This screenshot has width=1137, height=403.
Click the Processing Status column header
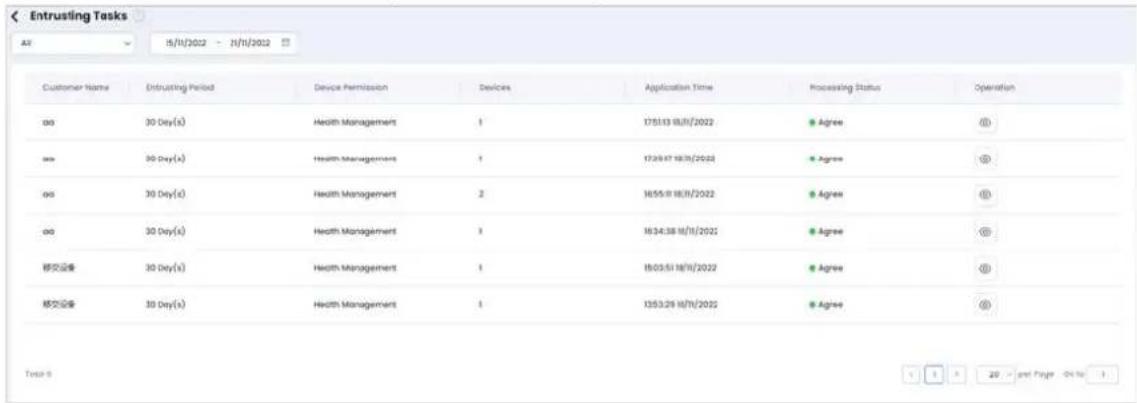point(845,88)
